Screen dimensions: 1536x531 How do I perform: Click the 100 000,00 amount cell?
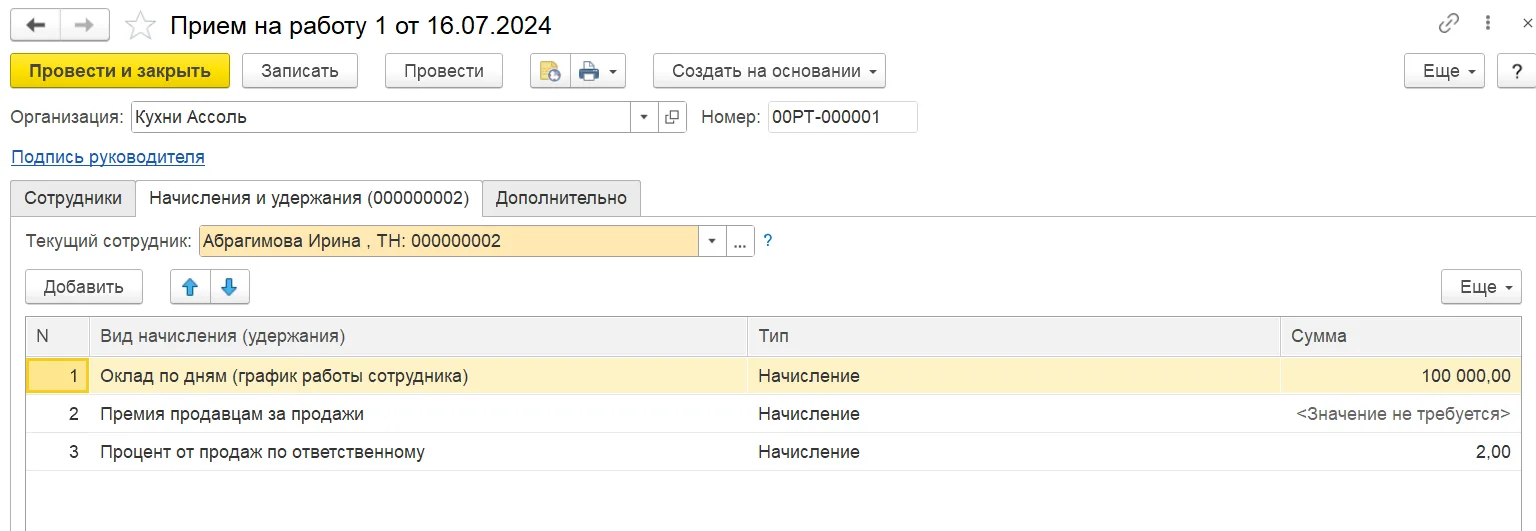(1401, 376)
